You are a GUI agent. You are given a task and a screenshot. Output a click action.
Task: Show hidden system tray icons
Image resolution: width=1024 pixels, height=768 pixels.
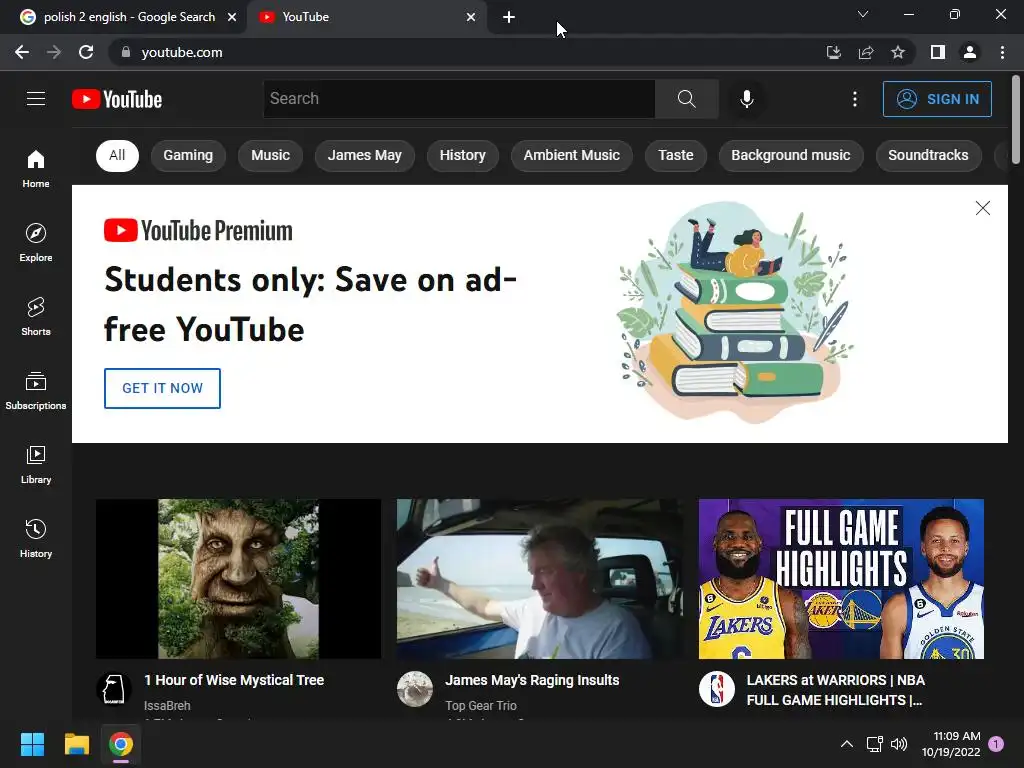pyautogui.click(x=846, y=744)
